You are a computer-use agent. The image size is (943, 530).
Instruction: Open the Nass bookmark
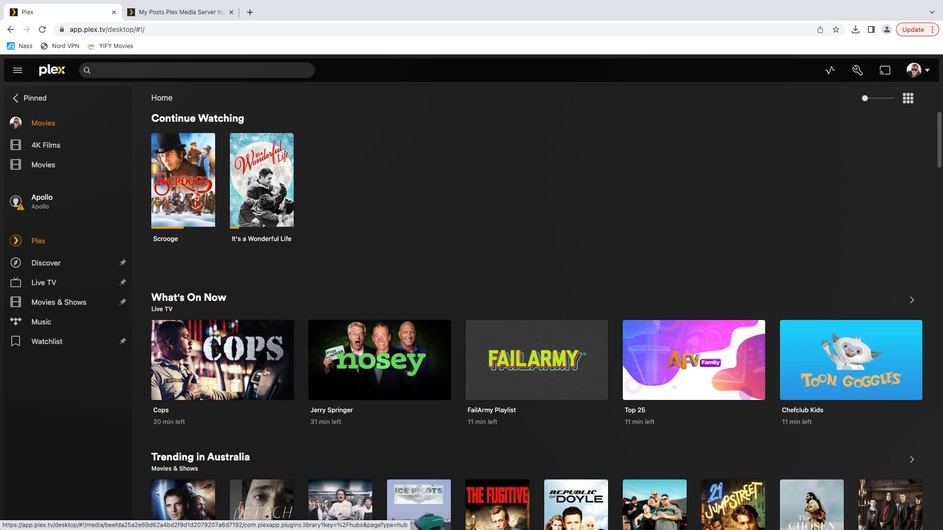tap(19, 46)
